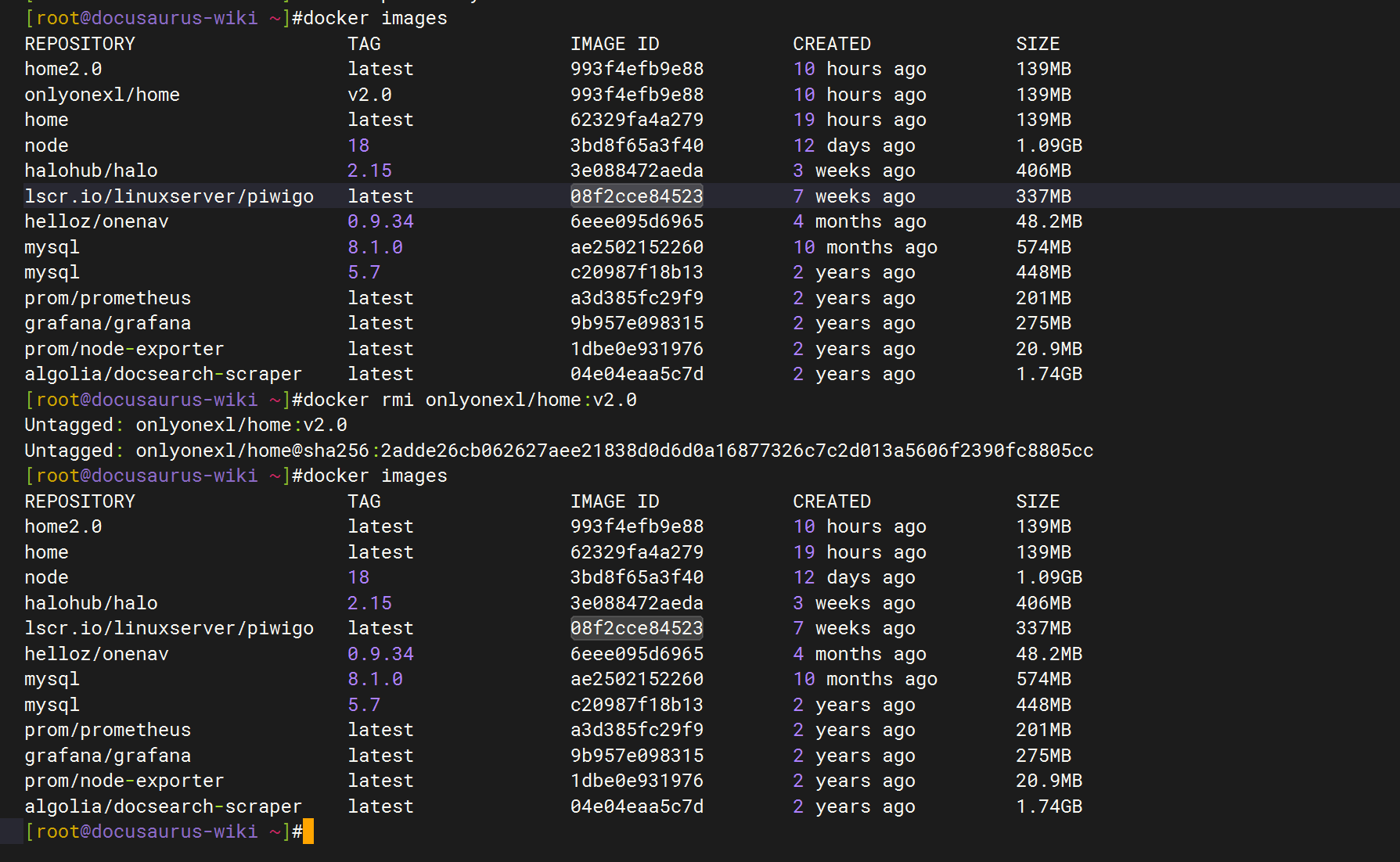
Task: Click prom/node-exporter in the first listing
Action: click(124, 349)
